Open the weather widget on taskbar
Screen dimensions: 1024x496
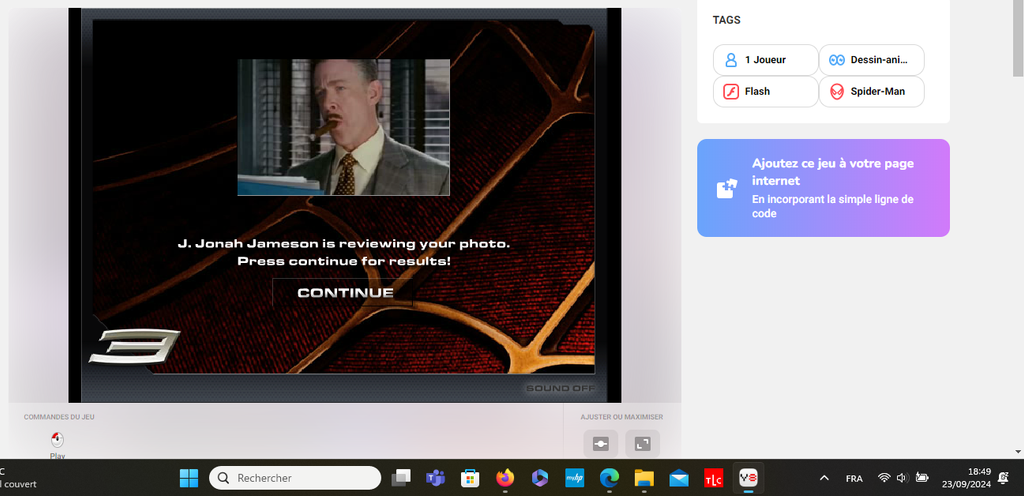click(x=18, y=478)
